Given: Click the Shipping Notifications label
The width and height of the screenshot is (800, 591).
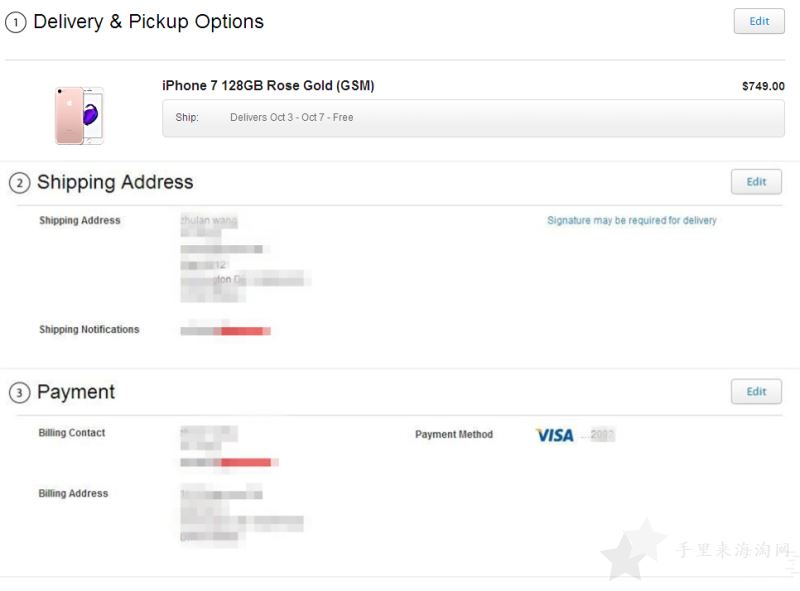Looking at the screenshot, I should coord(89,329).
